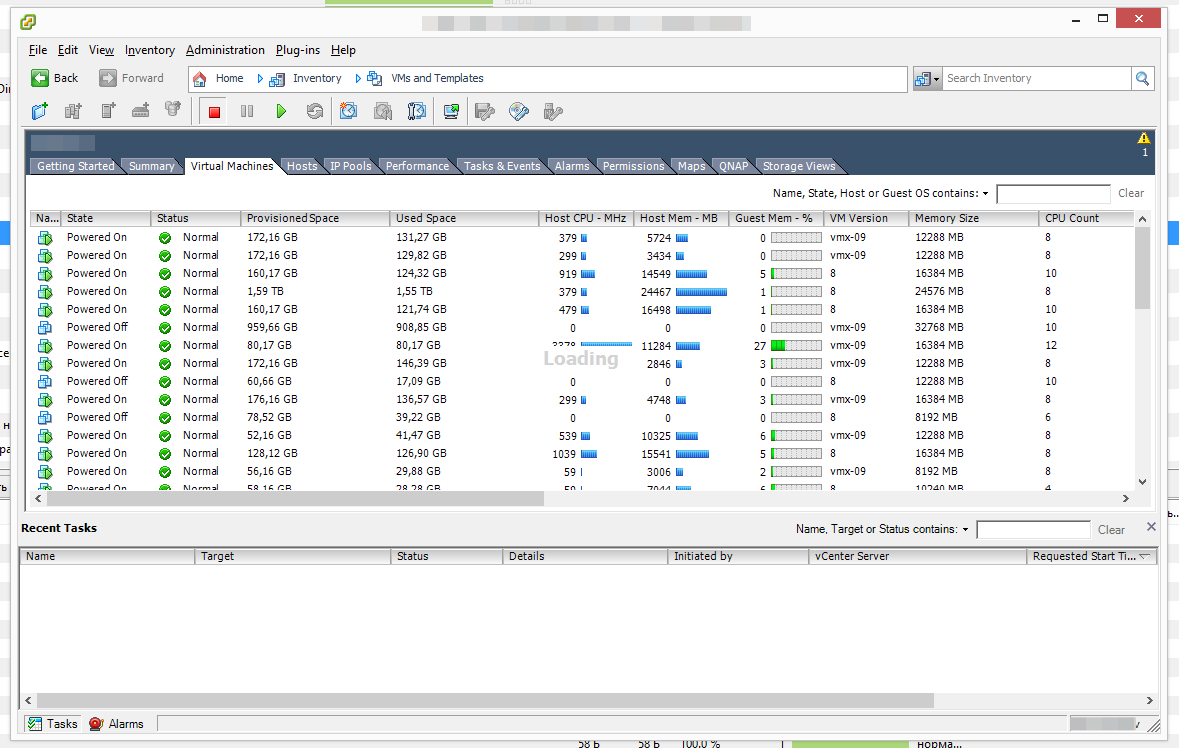The width and height of the screenshot is (1179, 748).
Task: Click the VM list filter text field
Action: click(x=1053, y=194)
